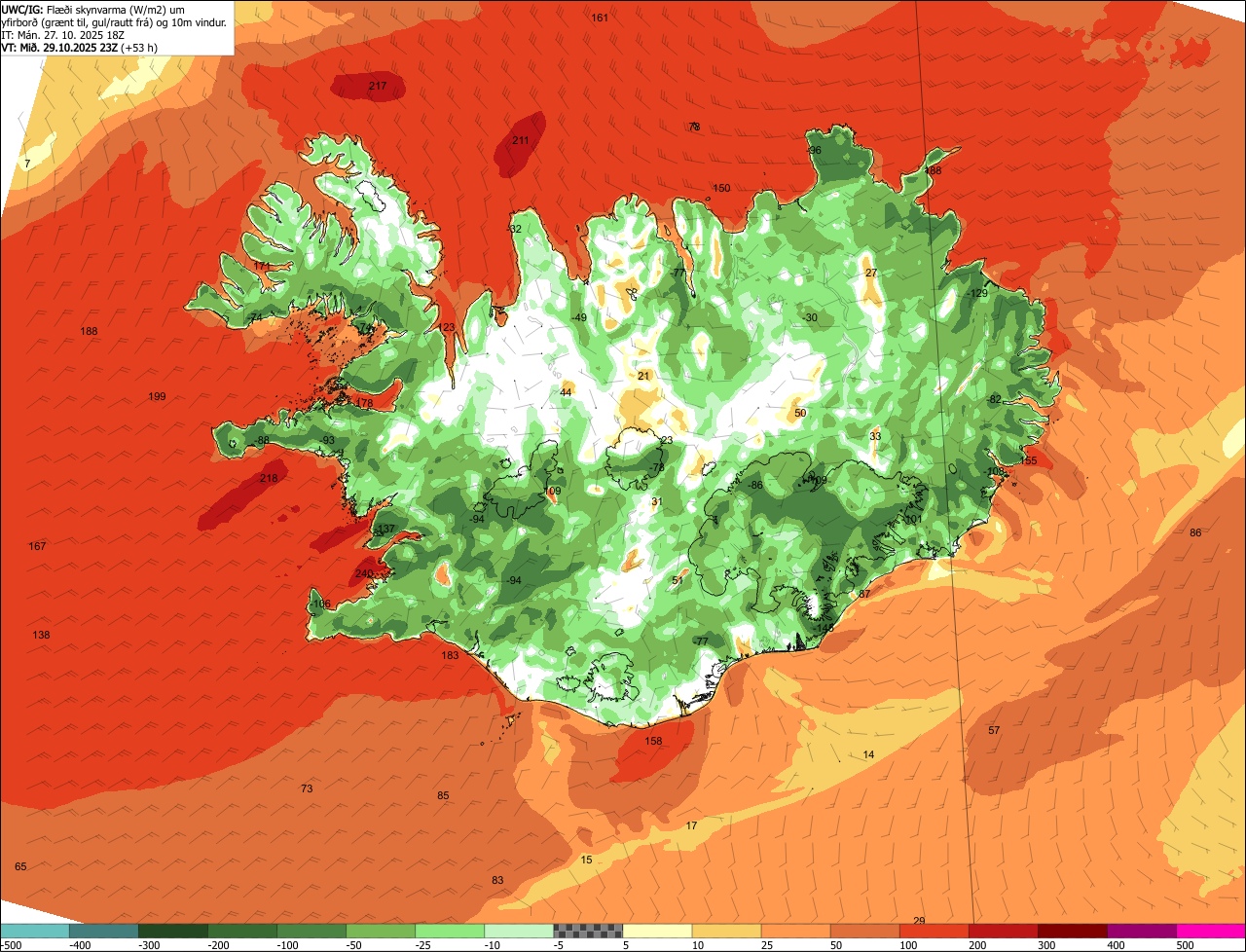Click the value 155 off the east coast
This screenshot has height=952, width=1246.
tap(1028, 460)
